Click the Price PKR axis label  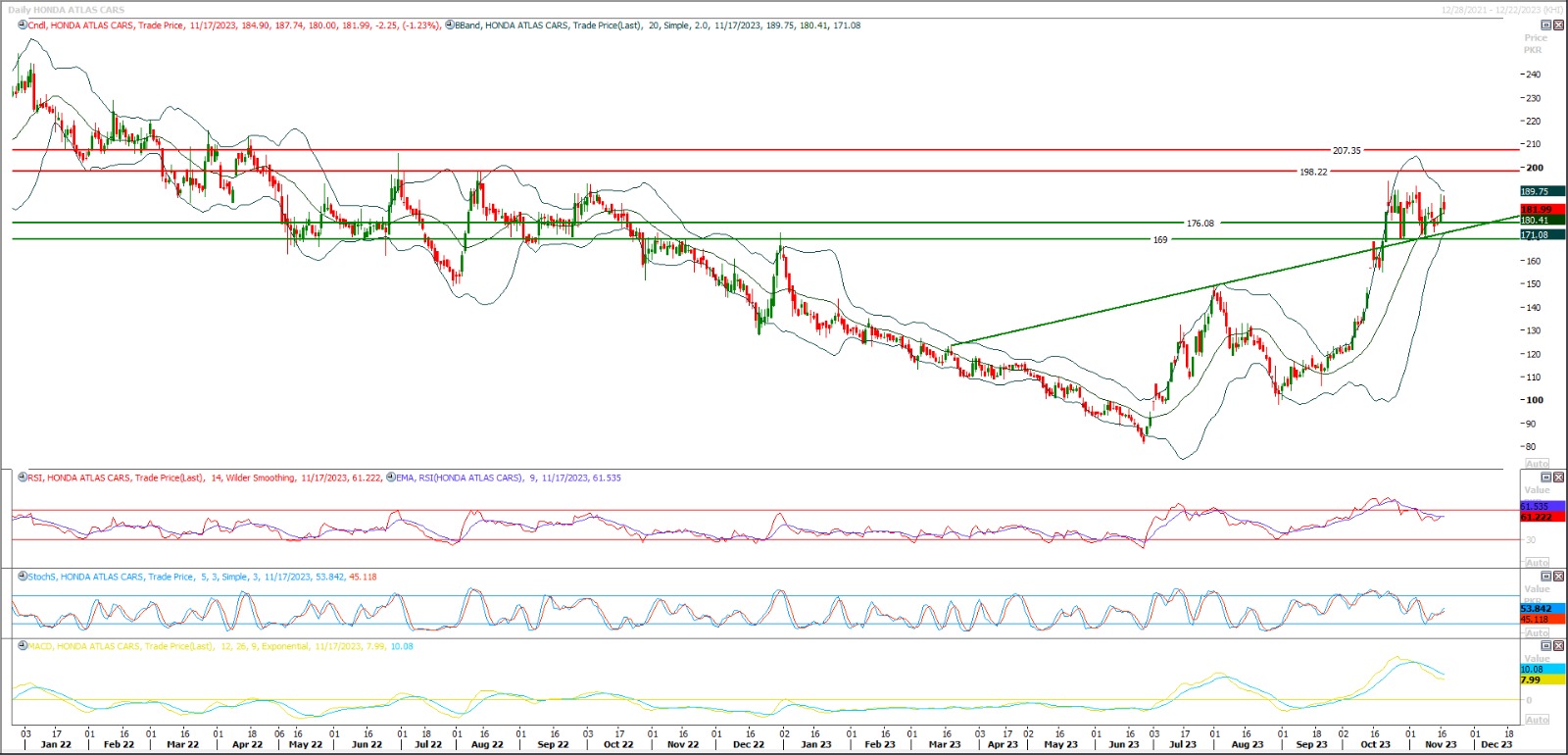tap(1535, 44)
